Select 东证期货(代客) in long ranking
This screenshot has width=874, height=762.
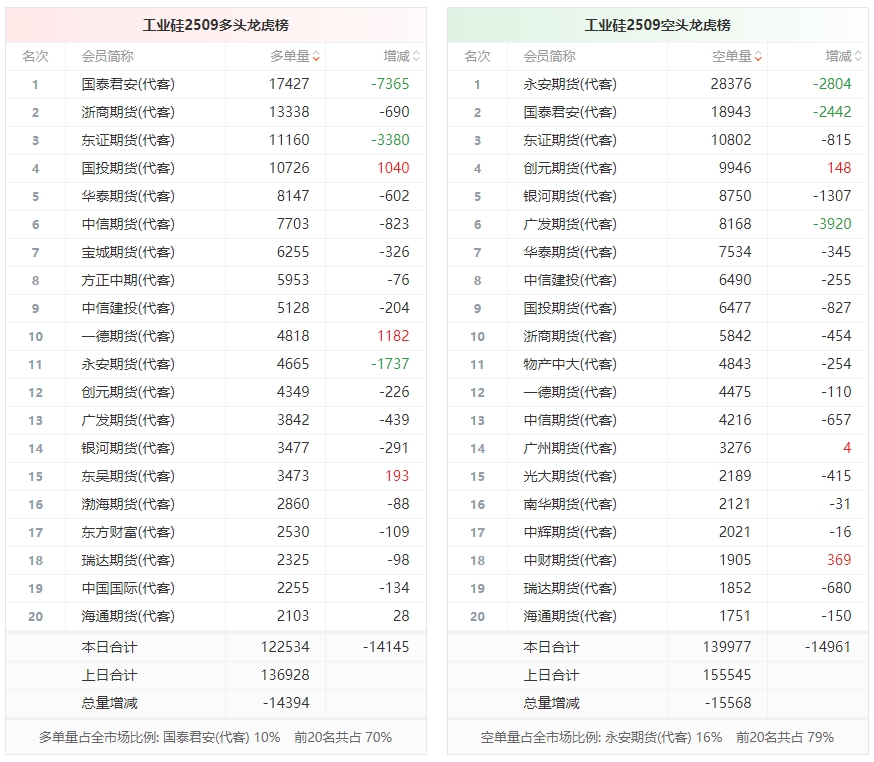(128, 140)
